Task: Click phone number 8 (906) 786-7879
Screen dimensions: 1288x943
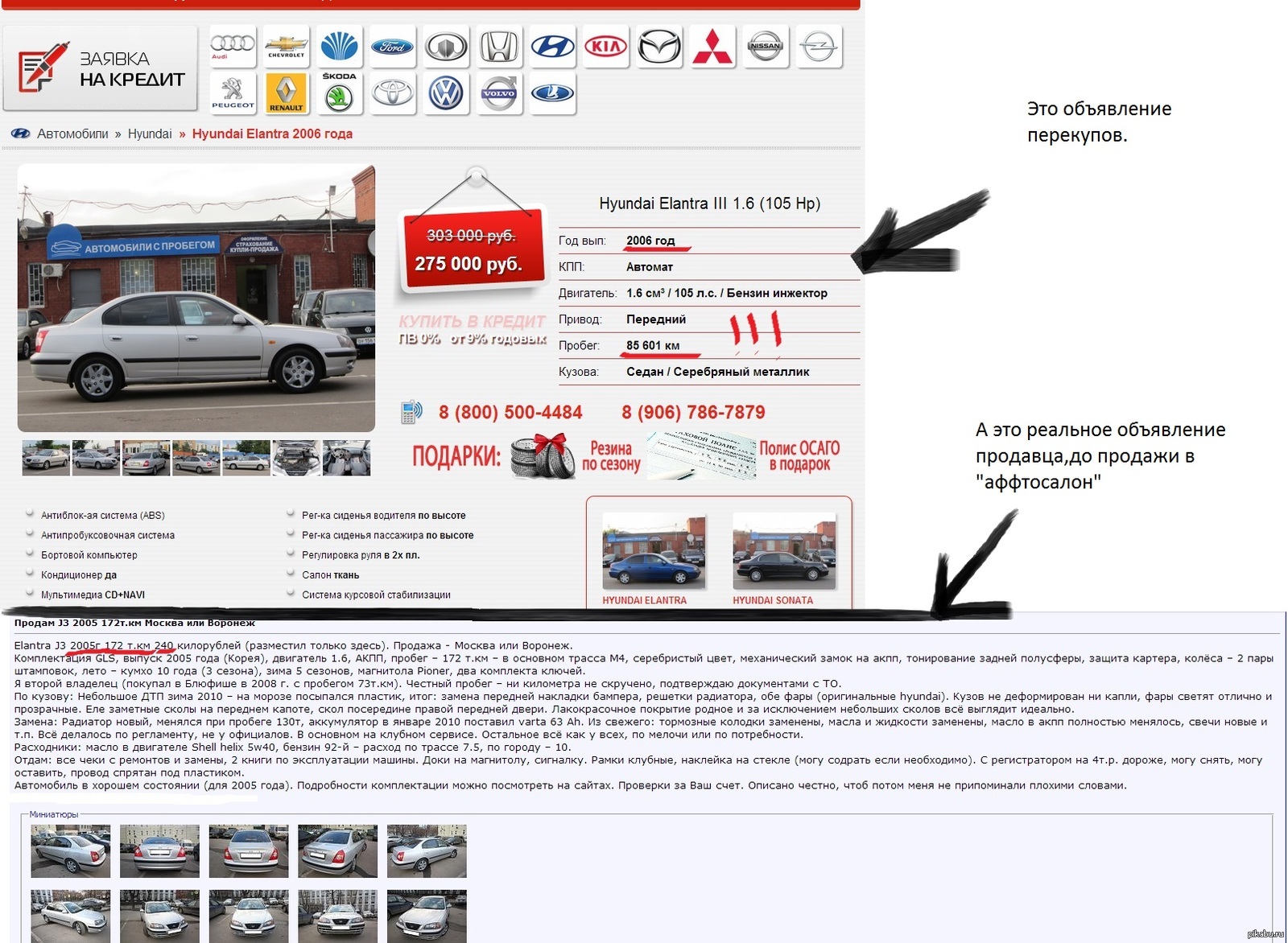Action: 693,412
